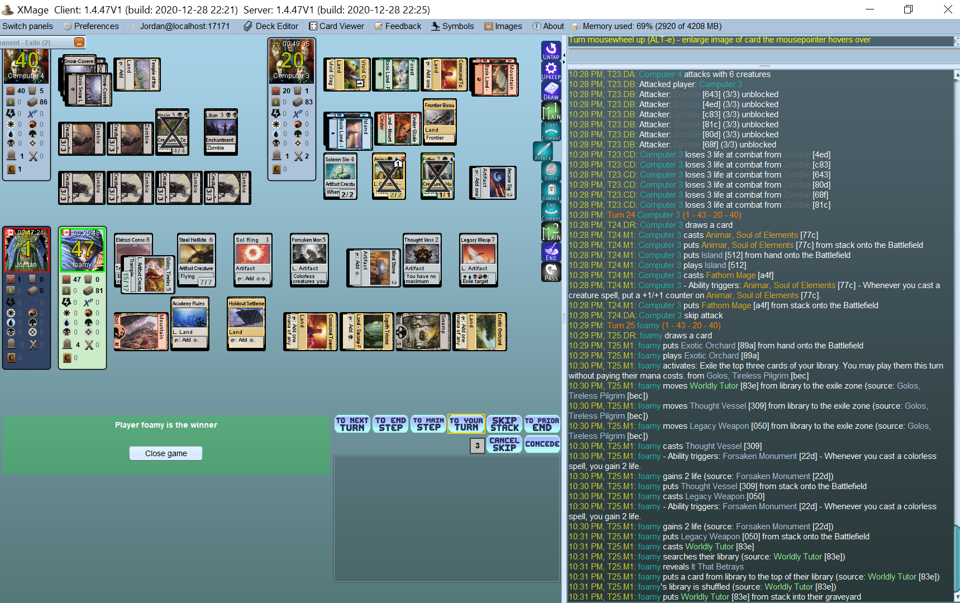The width and height of the screenshot is (960, 603).
Task: Collapse the Exile (2) window
Action: (x=79, y=43)
